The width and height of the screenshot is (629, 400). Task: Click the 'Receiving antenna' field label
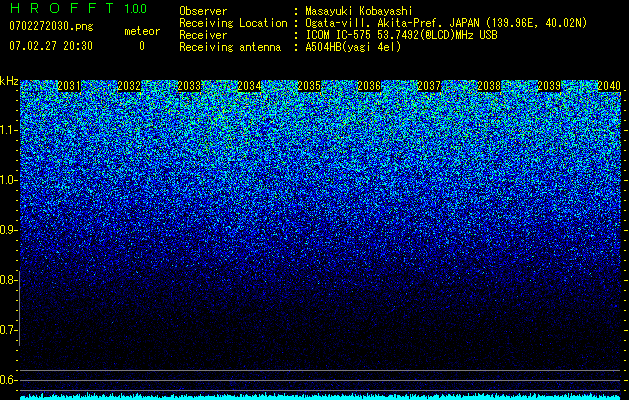pos(230,47)
